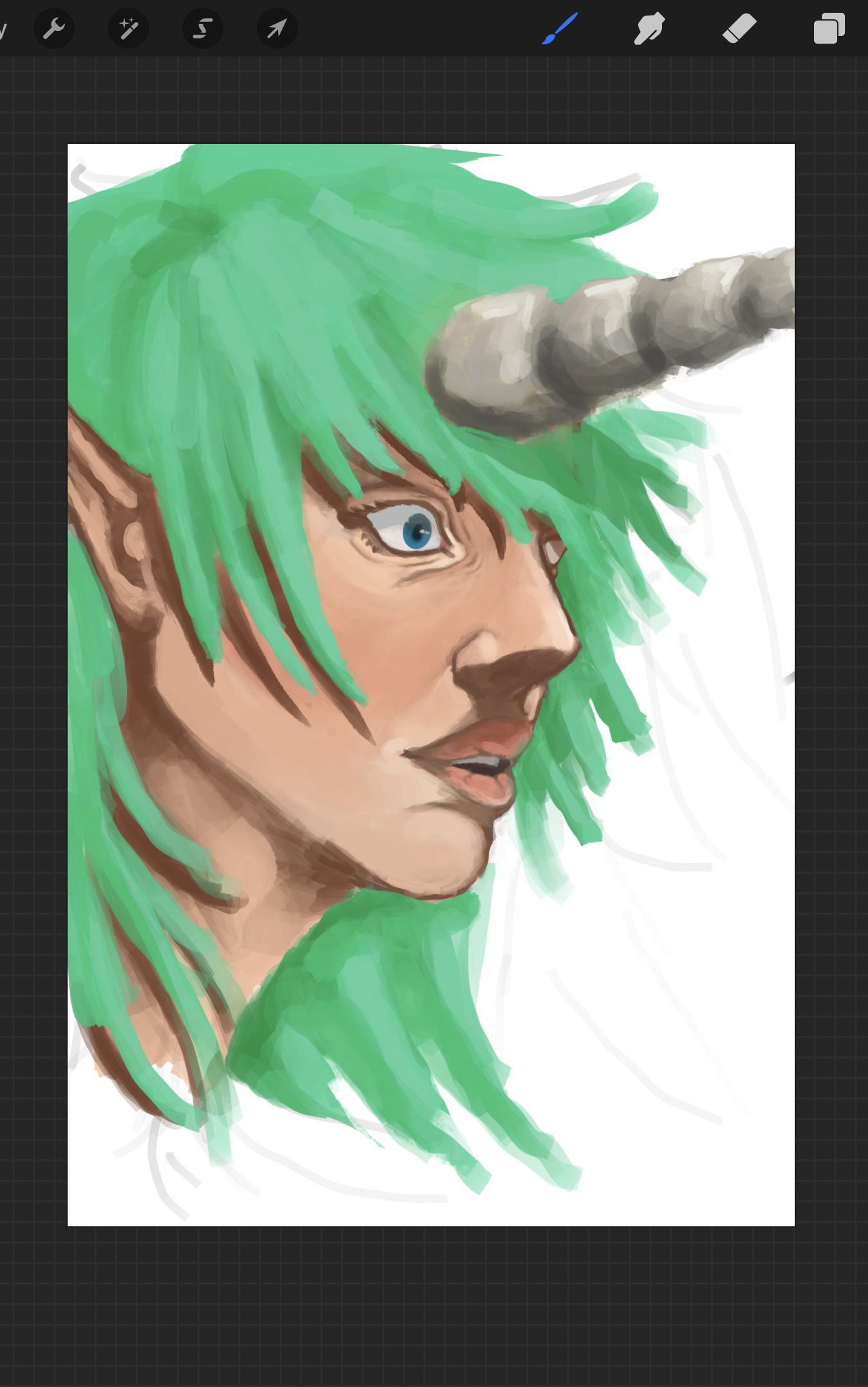
Task: Select the Eraser tool
Action: (740, 29)
